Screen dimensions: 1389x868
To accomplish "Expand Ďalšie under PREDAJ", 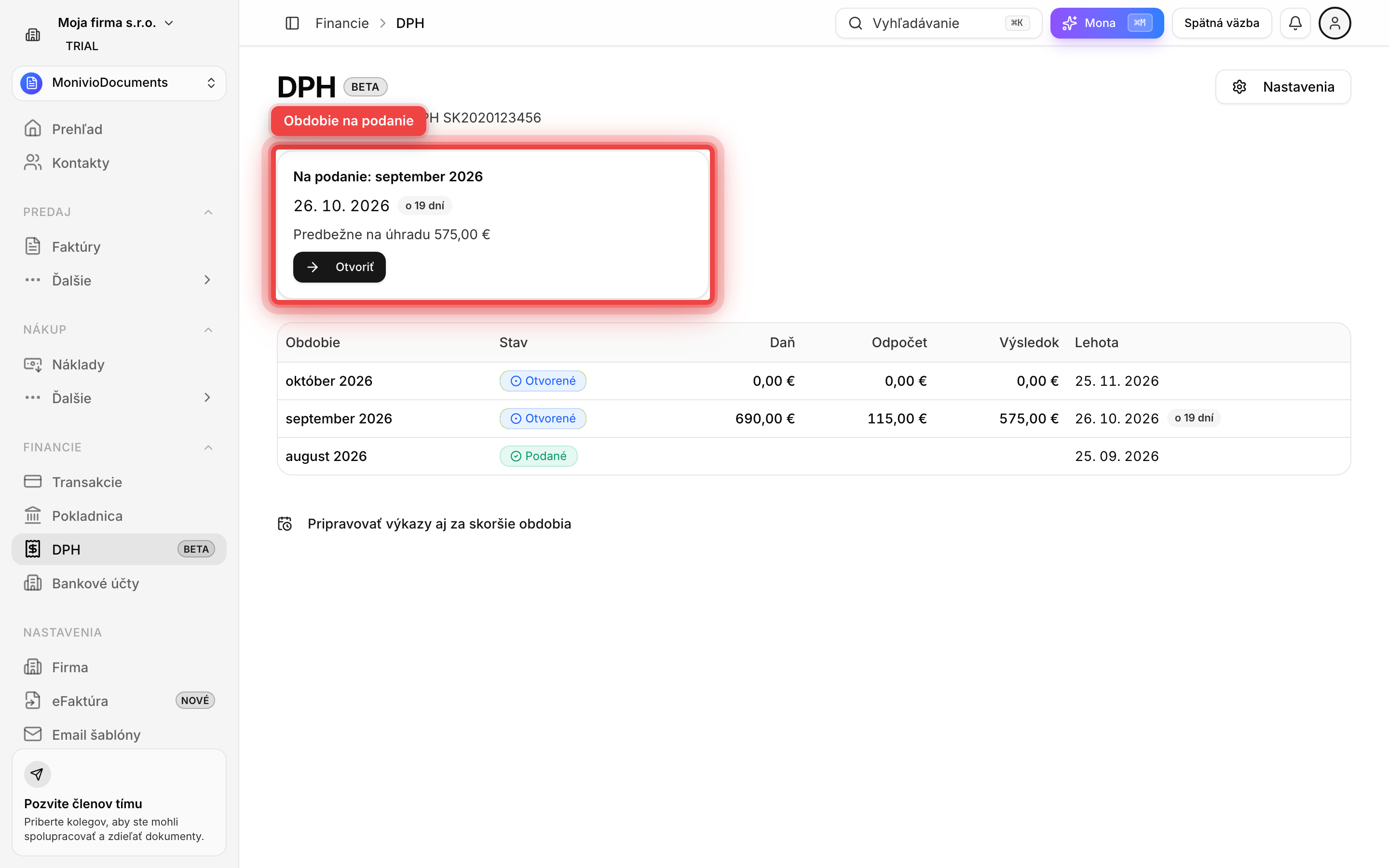I will 119,280.
